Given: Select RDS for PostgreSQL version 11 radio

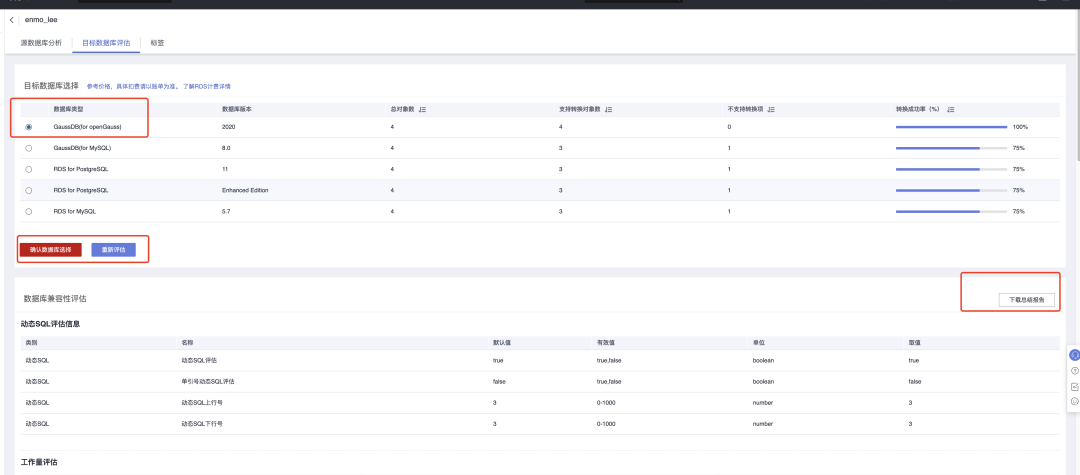Looking at the screenshot, I should 28,169.
